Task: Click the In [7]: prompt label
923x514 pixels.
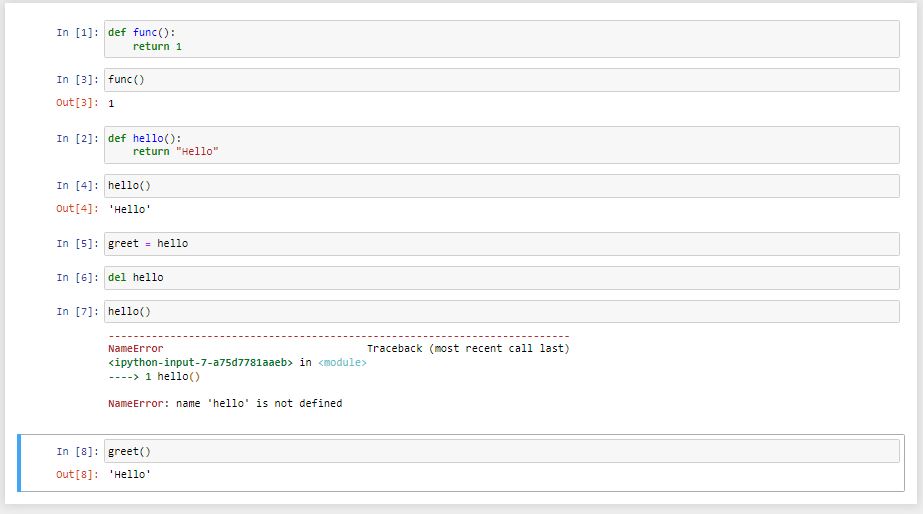Action: pos(77,311)
